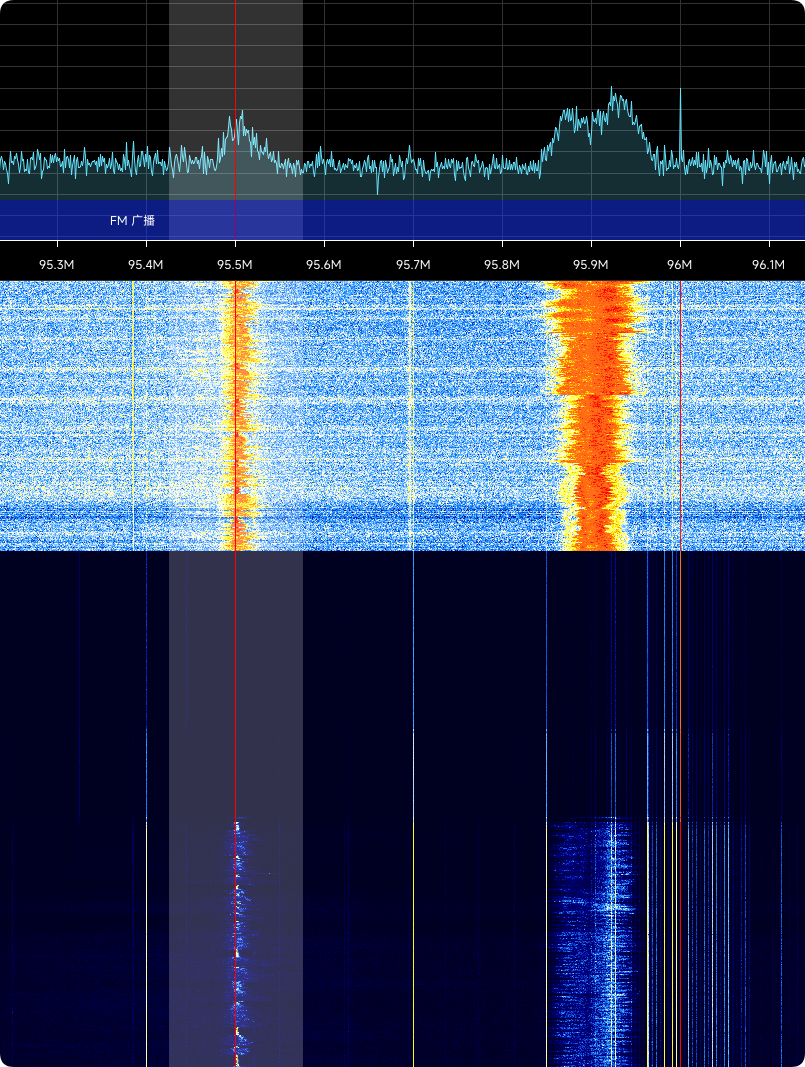Click the FM 广播 band plan label
Viewport: 805px width, 1067px height.
(132, 220)
